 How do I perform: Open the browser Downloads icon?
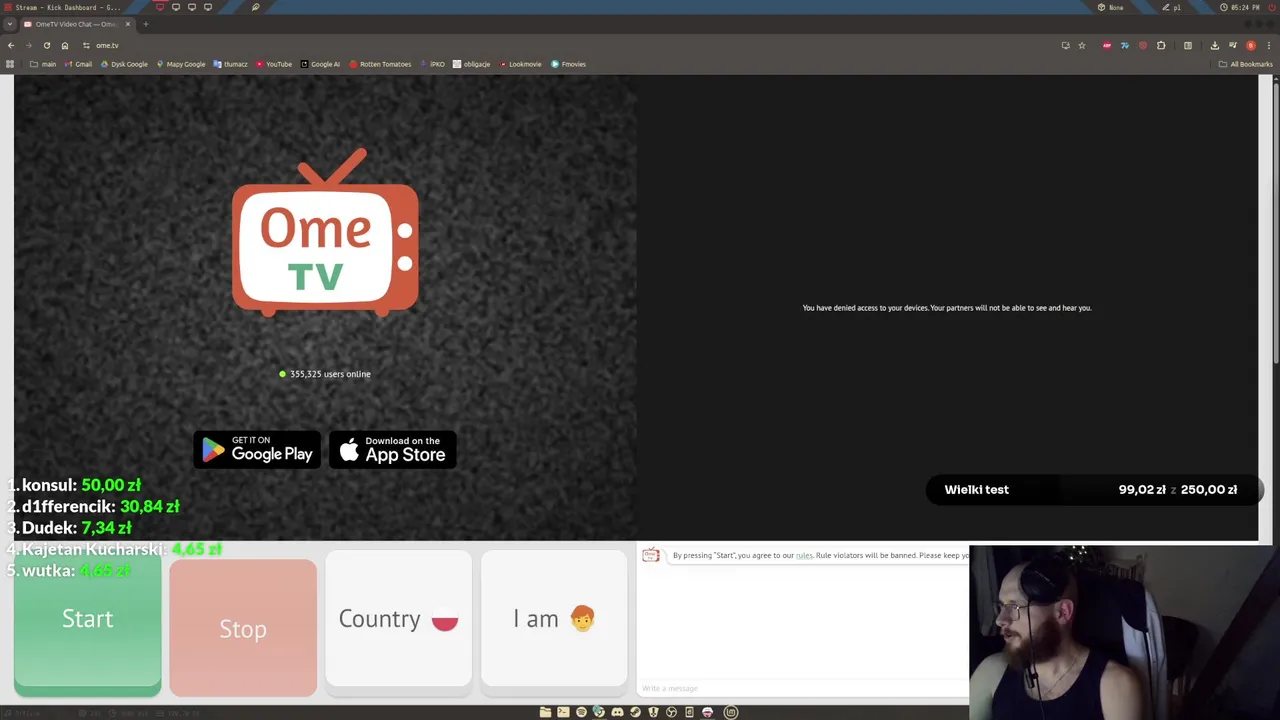(x=1215, y=45)
